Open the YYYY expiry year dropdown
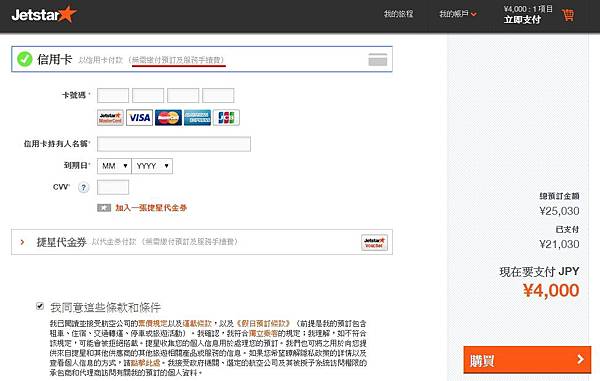 (x=152, y=166)
